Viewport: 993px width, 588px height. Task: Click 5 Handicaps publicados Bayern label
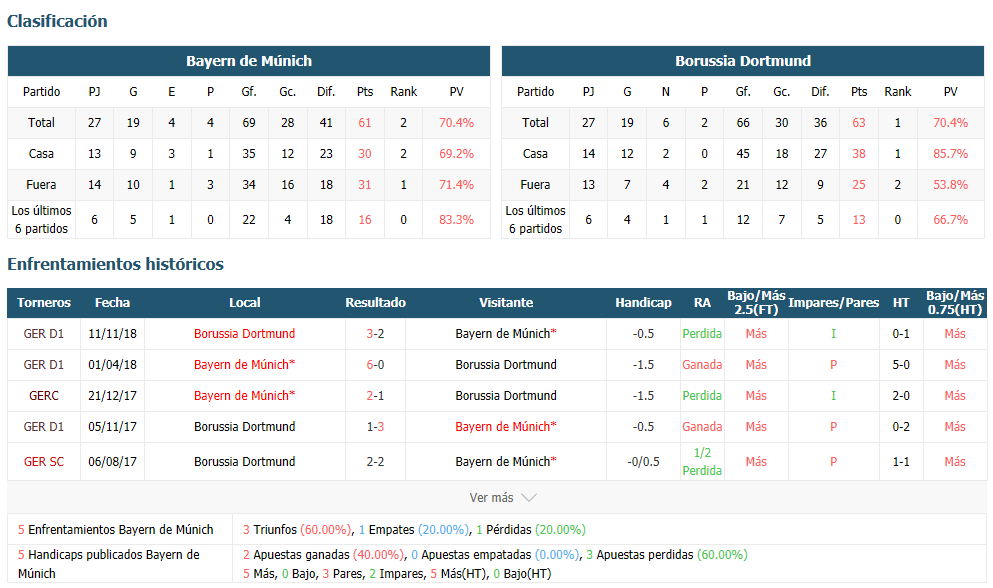(x=109, y=564)
